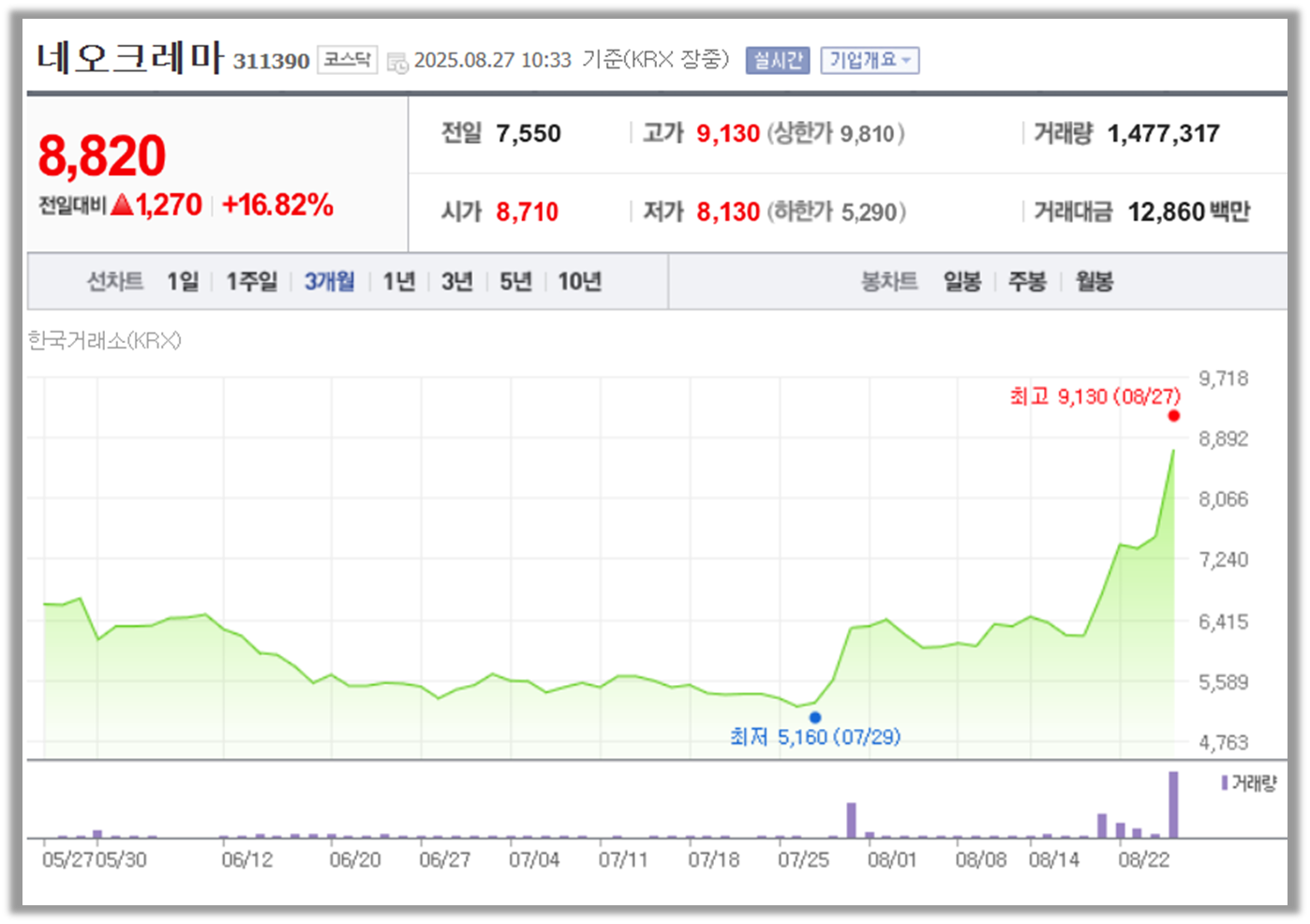Image resolution: width=1310 pixels, height=924 pixels.
Task: Click the 저가 value 8,130
Action: pos(728,212)
